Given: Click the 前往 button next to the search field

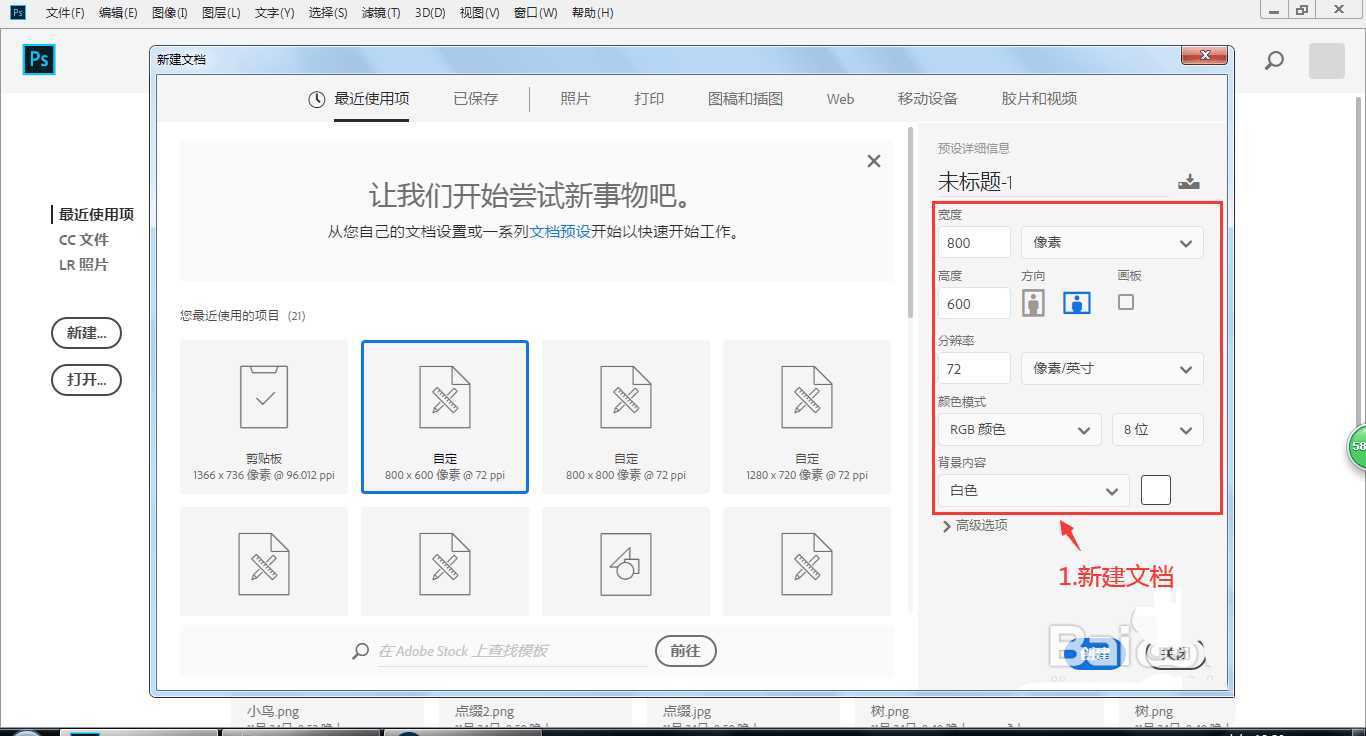Looking at the screenshot, I should tap(685, 651).
